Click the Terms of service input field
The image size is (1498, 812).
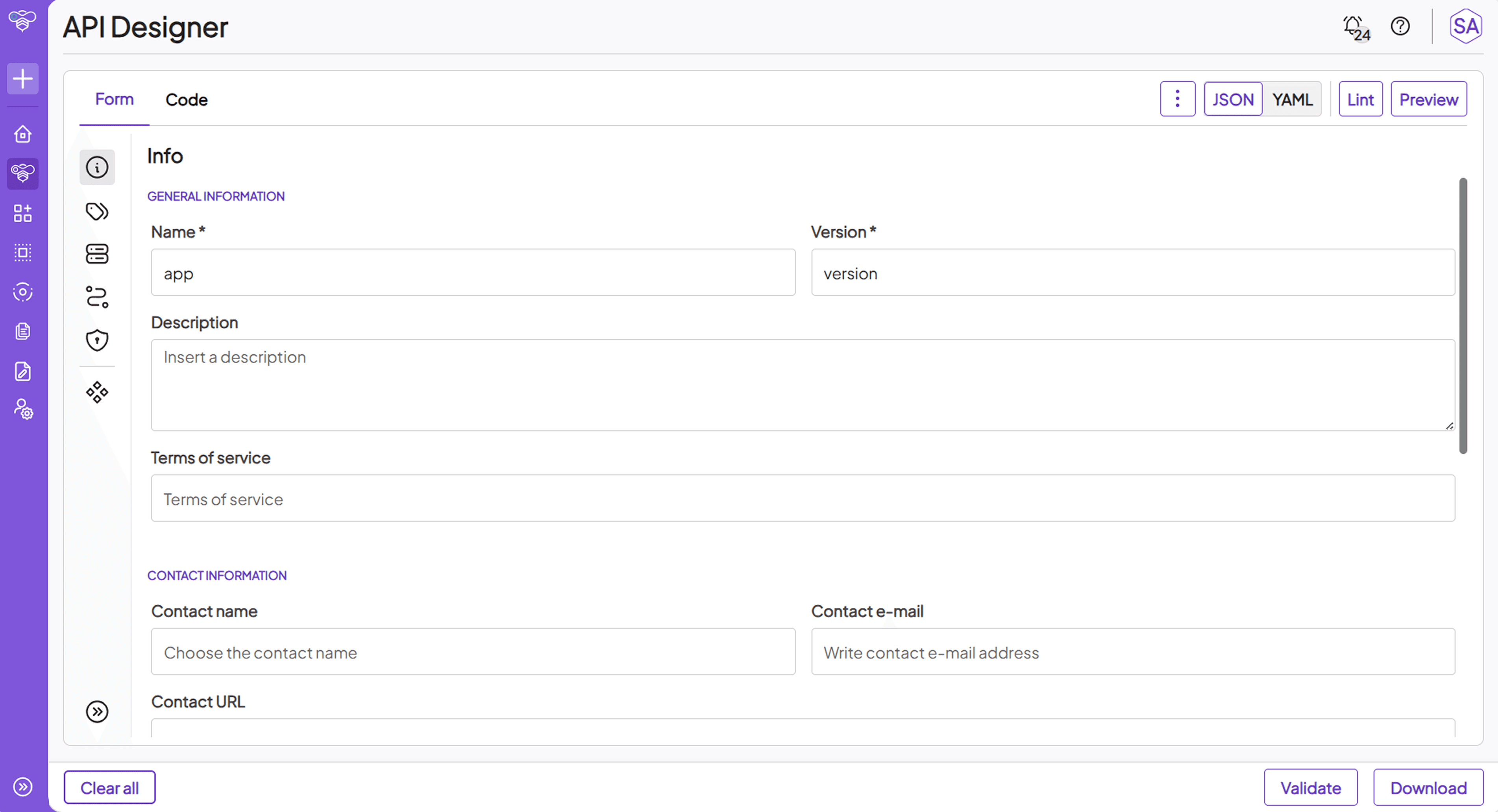pyautogui.click(x=803, y=499)
